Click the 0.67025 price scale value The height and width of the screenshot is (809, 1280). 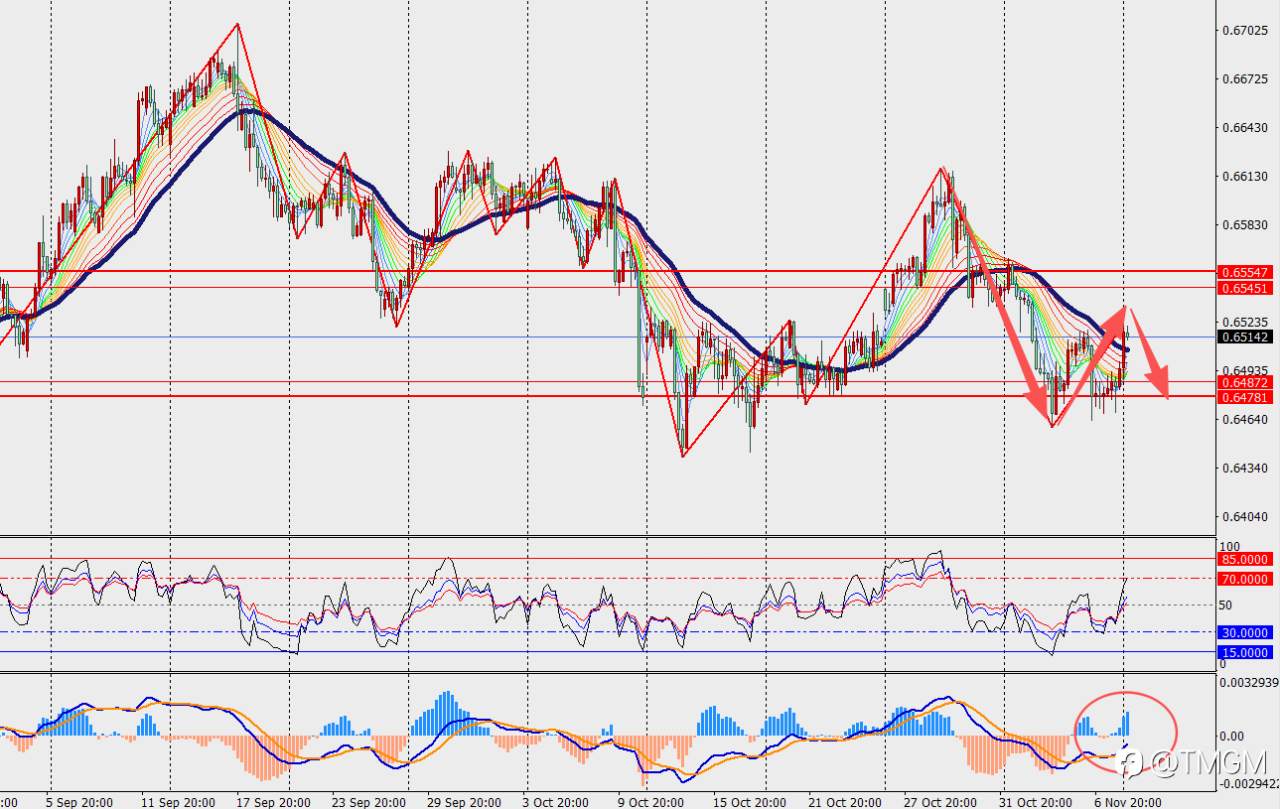click(1241, 31)
